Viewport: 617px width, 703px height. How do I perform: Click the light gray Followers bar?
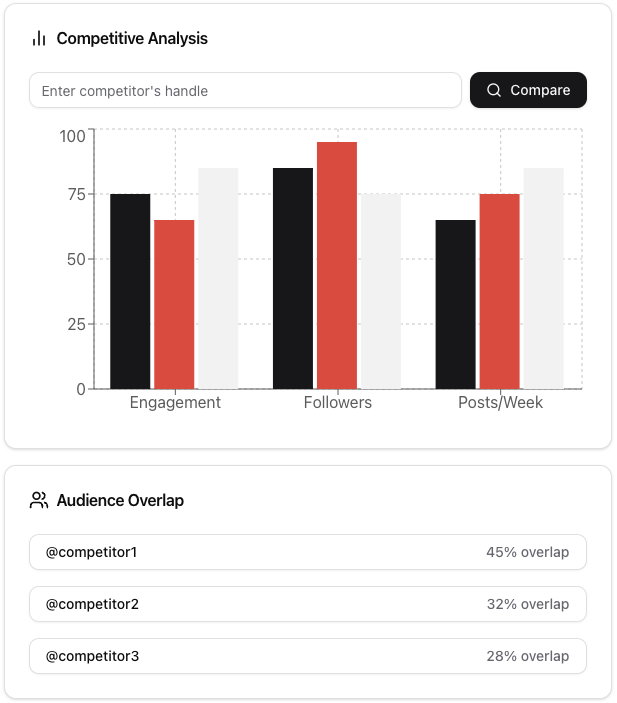[x=381, y=291]
